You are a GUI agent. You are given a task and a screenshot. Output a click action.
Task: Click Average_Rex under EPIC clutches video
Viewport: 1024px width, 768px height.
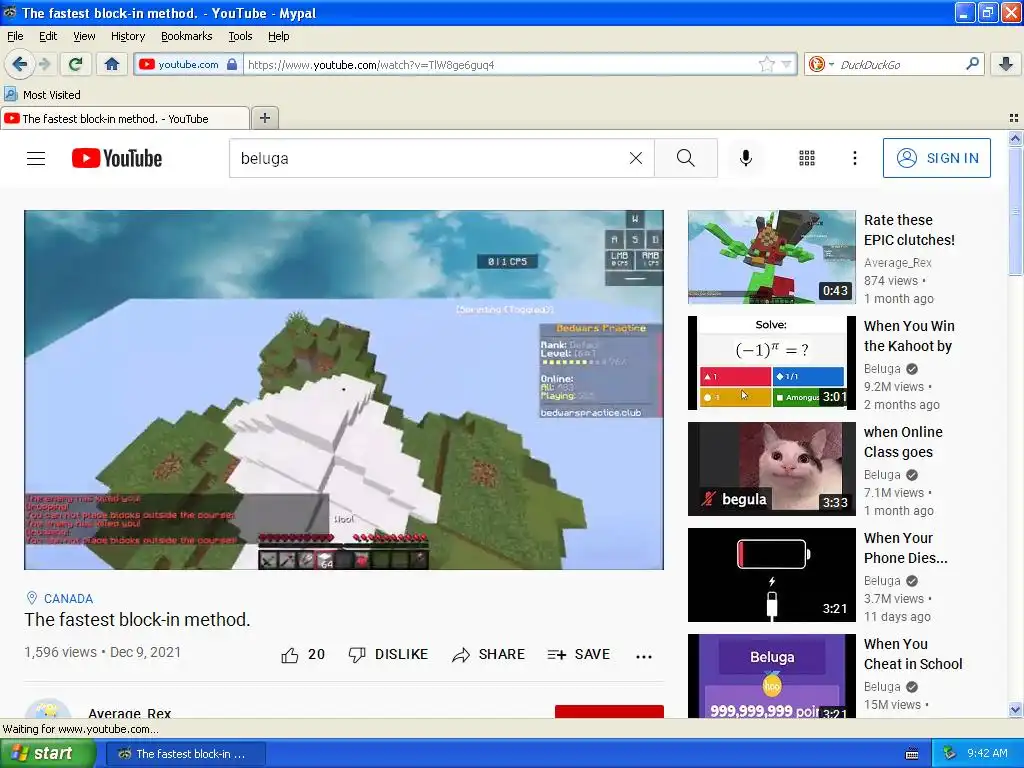(898, 263)
